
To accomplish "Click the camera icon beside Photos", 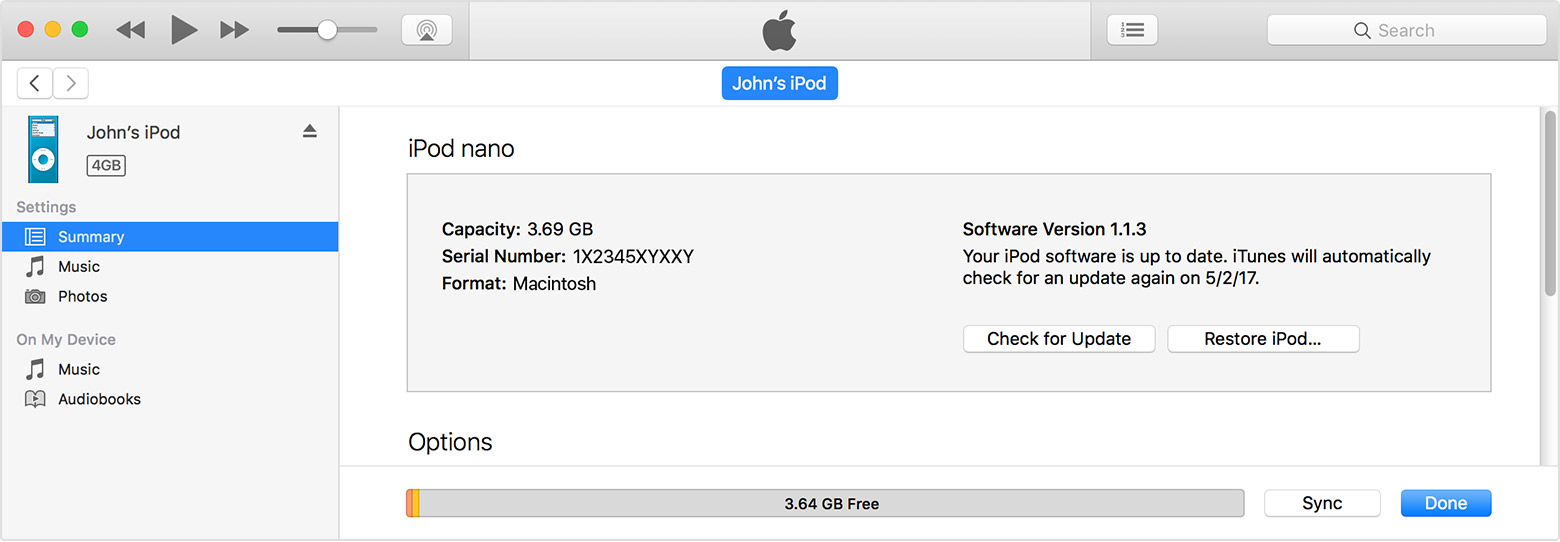I will pos(35,297).
